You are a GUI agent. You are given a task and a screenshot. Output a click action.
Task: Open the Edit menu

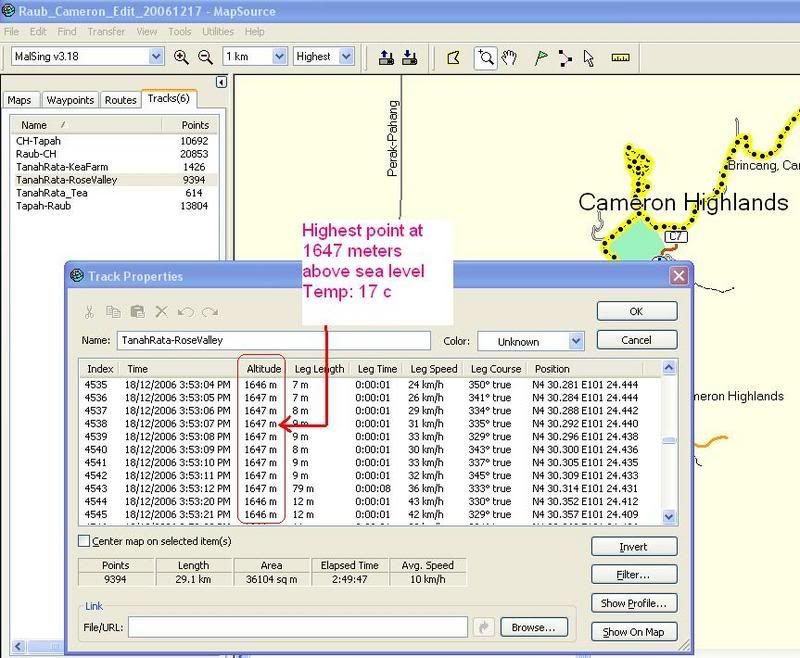point(38,32)
